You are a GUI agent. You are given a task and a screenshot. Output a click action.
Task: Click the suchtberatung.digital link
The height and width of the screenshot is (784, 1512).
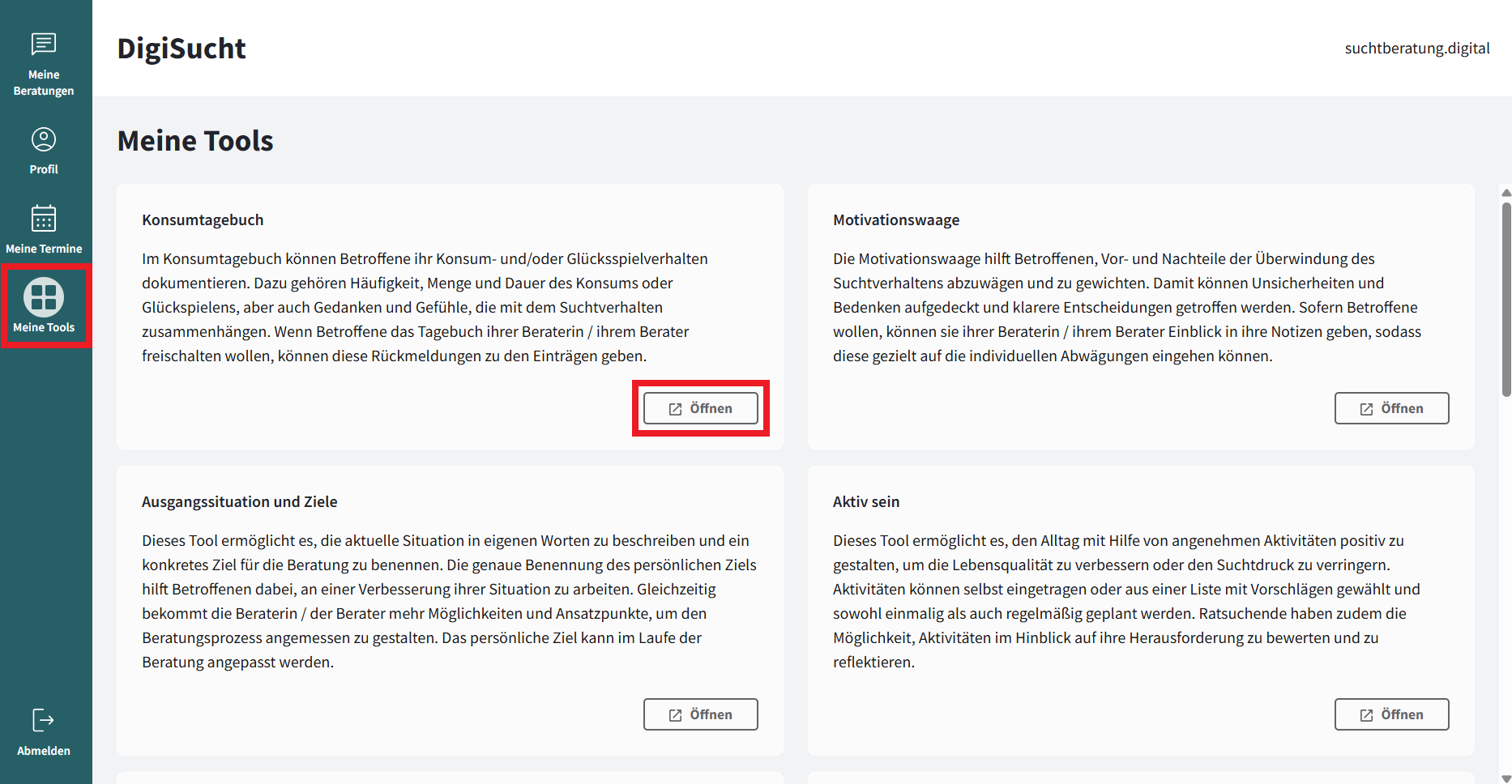(1416, 49)
